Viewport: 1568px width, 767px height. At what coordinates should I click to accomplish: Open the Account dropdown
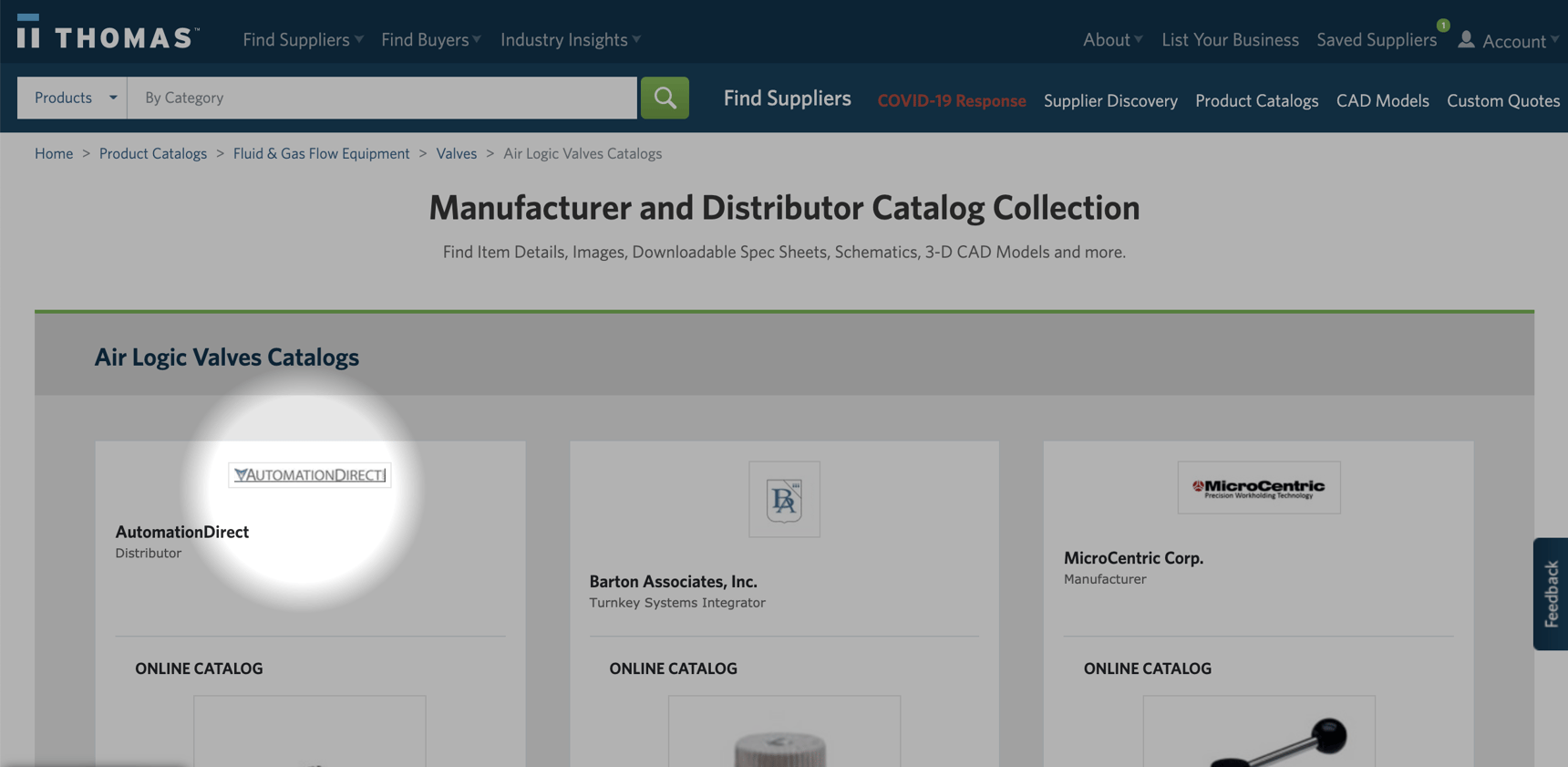click(x=1520, y=40)
